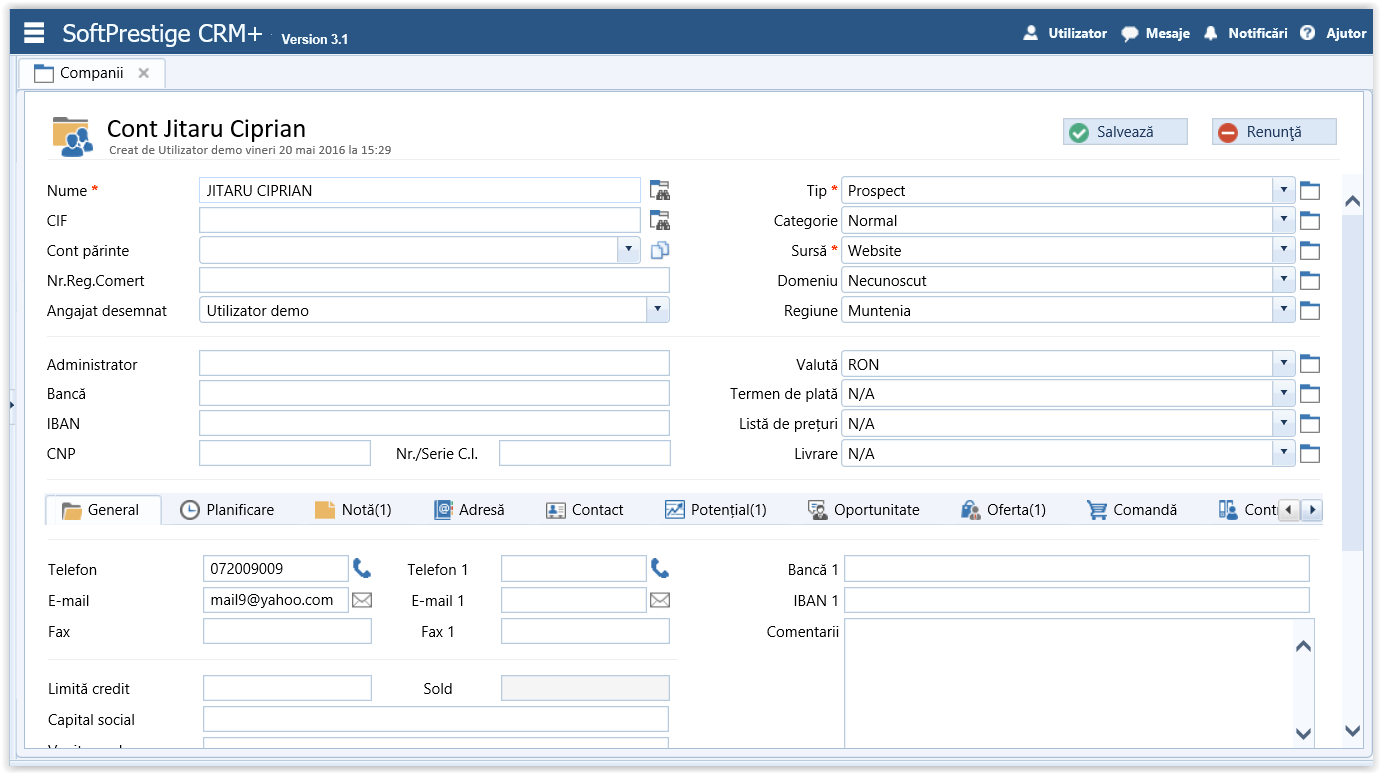Focus the Nr.Reg.Comert field
Screen dimensions: 1381x774
point(434,280)
